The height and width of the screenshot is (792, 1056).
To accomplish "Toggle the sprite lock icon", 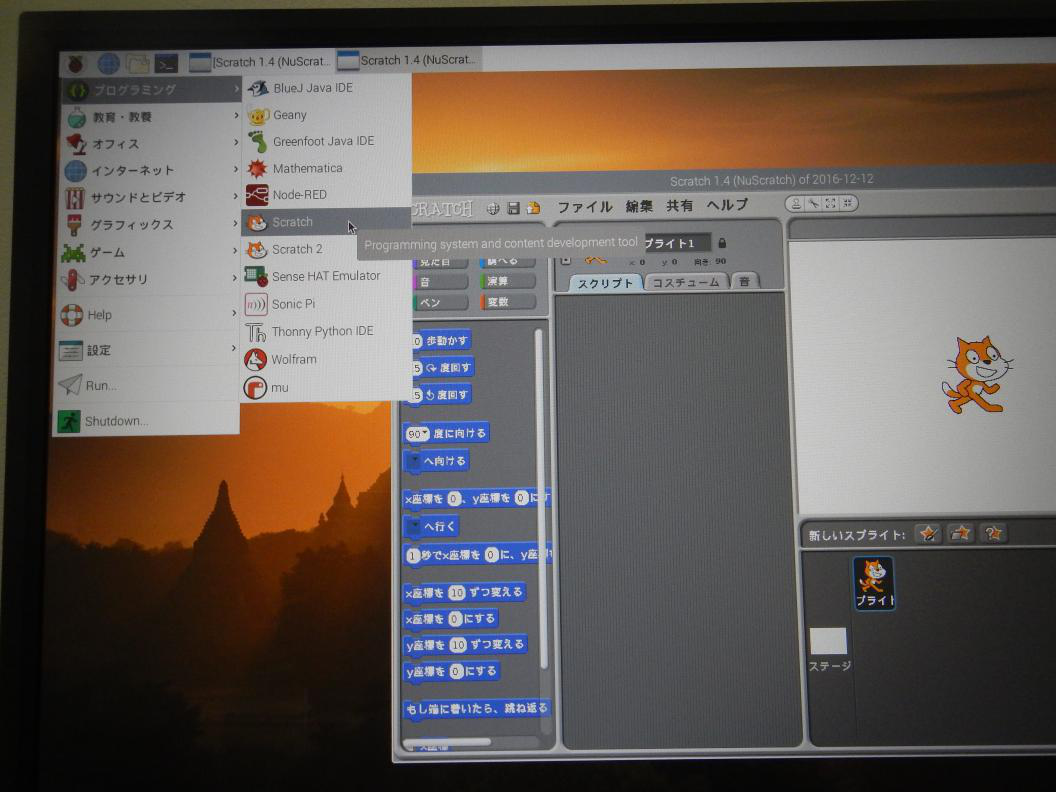I will [722, 242].
